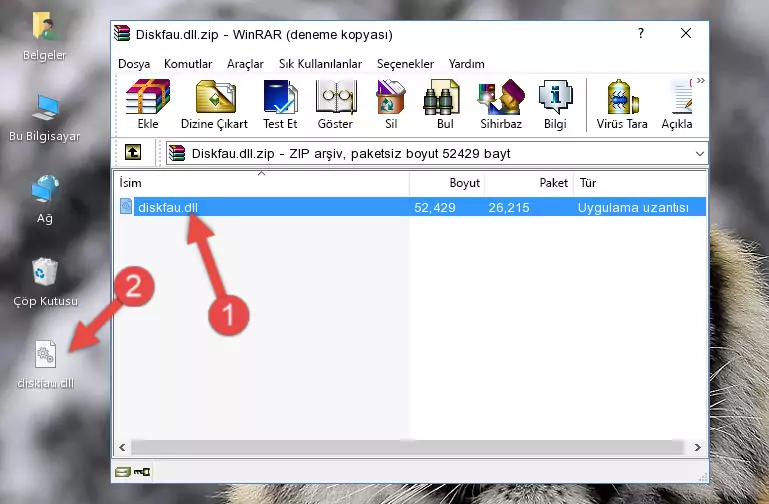Click the 26,215 packed size value
769x504 pixels.
(x=509, y=207)
